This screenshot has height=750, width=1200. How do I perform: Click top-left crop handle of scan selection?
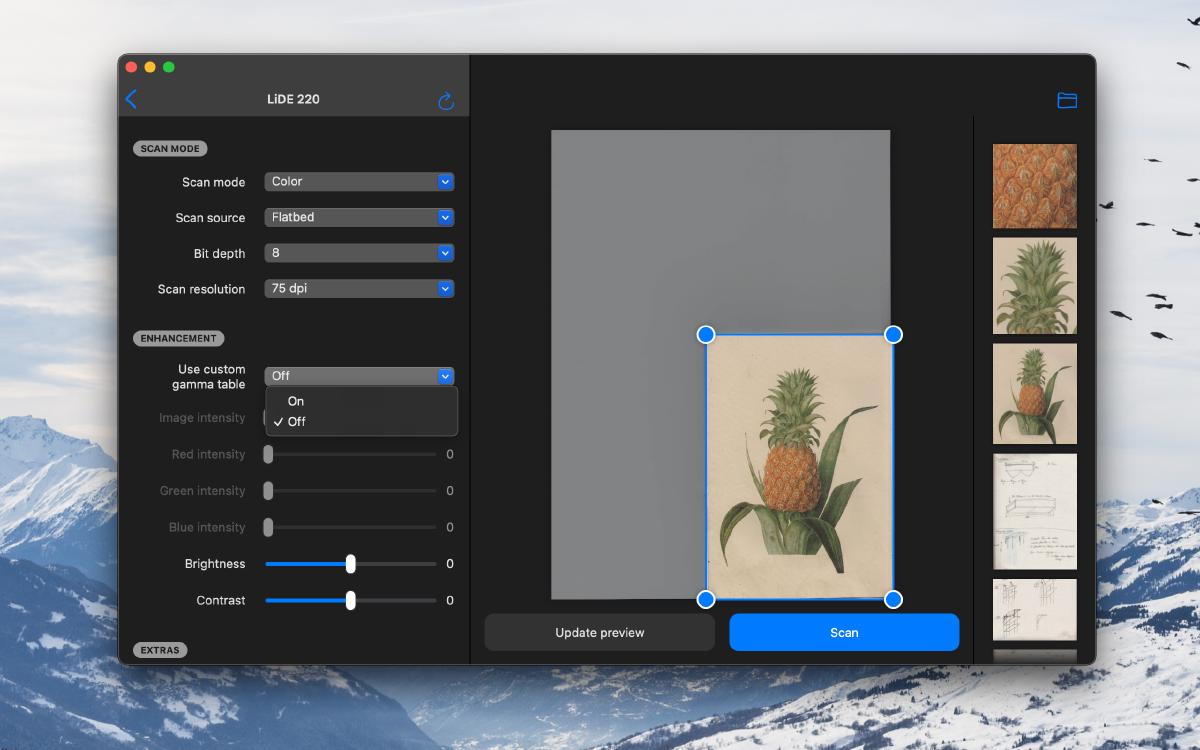(x=706, y=334)
